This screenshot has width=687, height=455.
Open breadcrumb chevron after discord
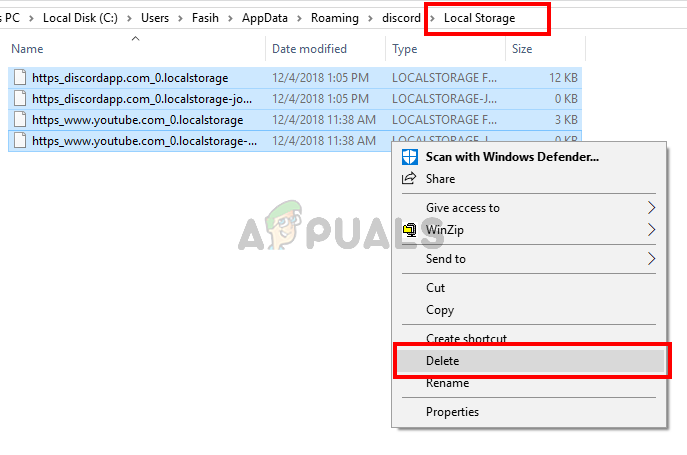pyautogui.click(x=432, y=18)
